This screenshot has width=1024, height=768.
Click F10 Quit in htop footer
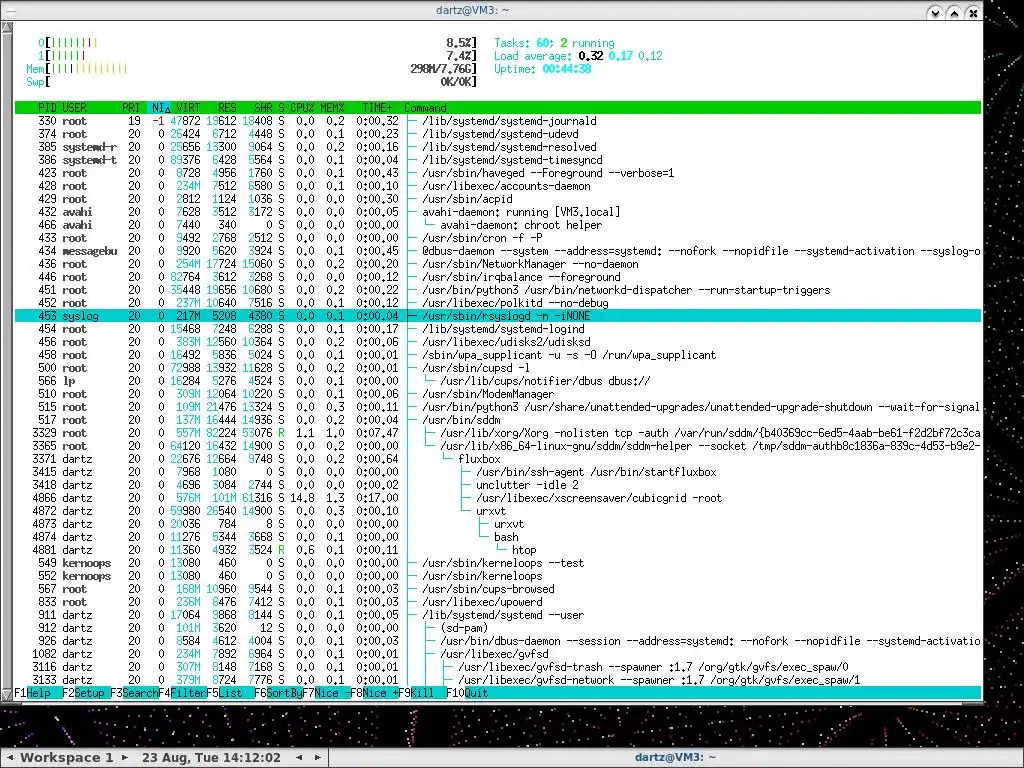point(468,693)
